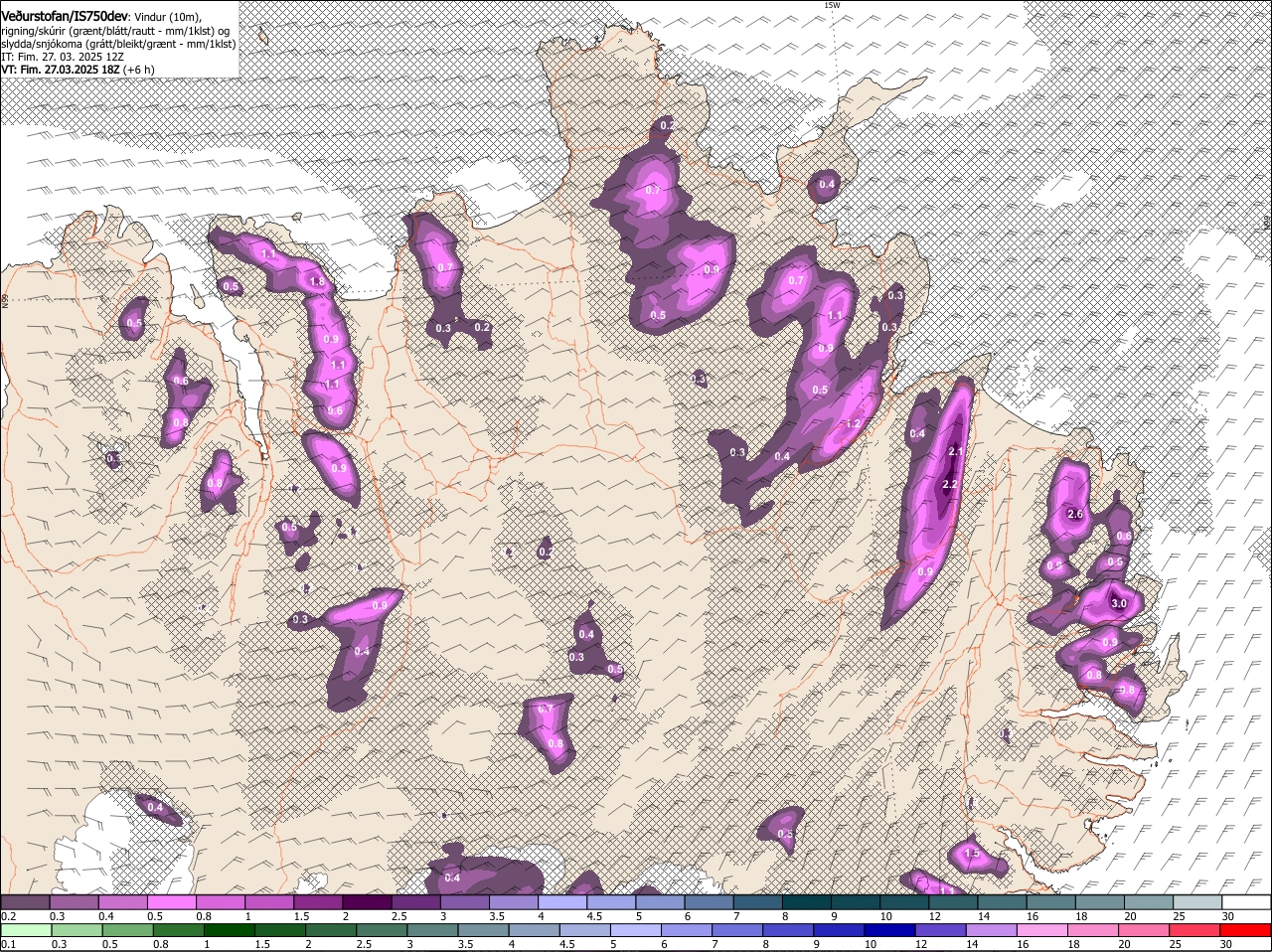Pick the white snow swatch above 30
Screen dimensions: 1272x952
1247,901
